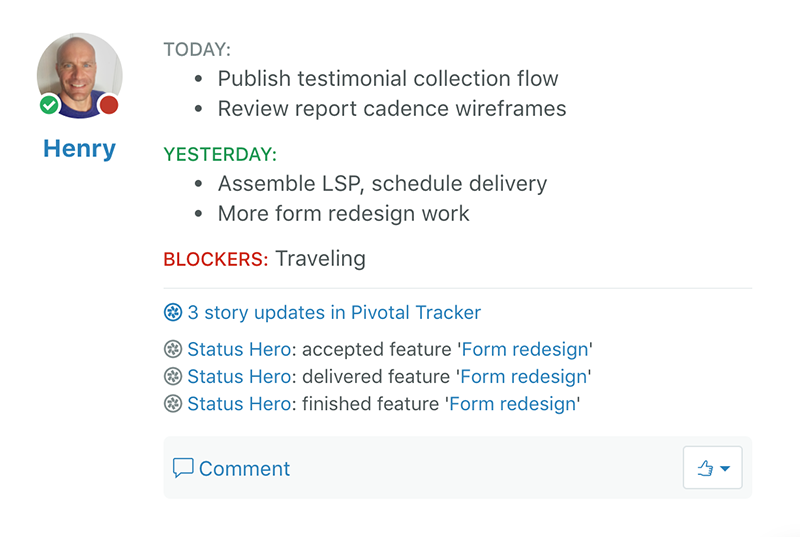Click the BLOCKERS label

(215, 259)
